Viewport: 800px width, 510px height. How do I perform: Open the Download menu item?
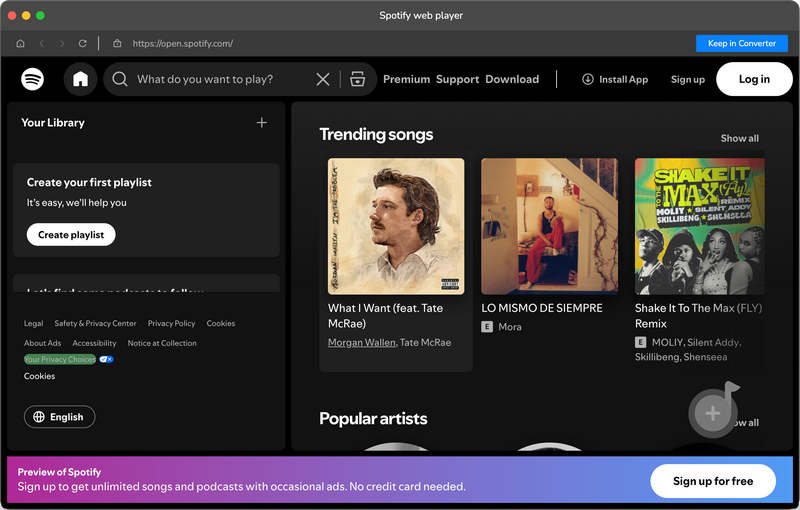(x=512, y=79)
